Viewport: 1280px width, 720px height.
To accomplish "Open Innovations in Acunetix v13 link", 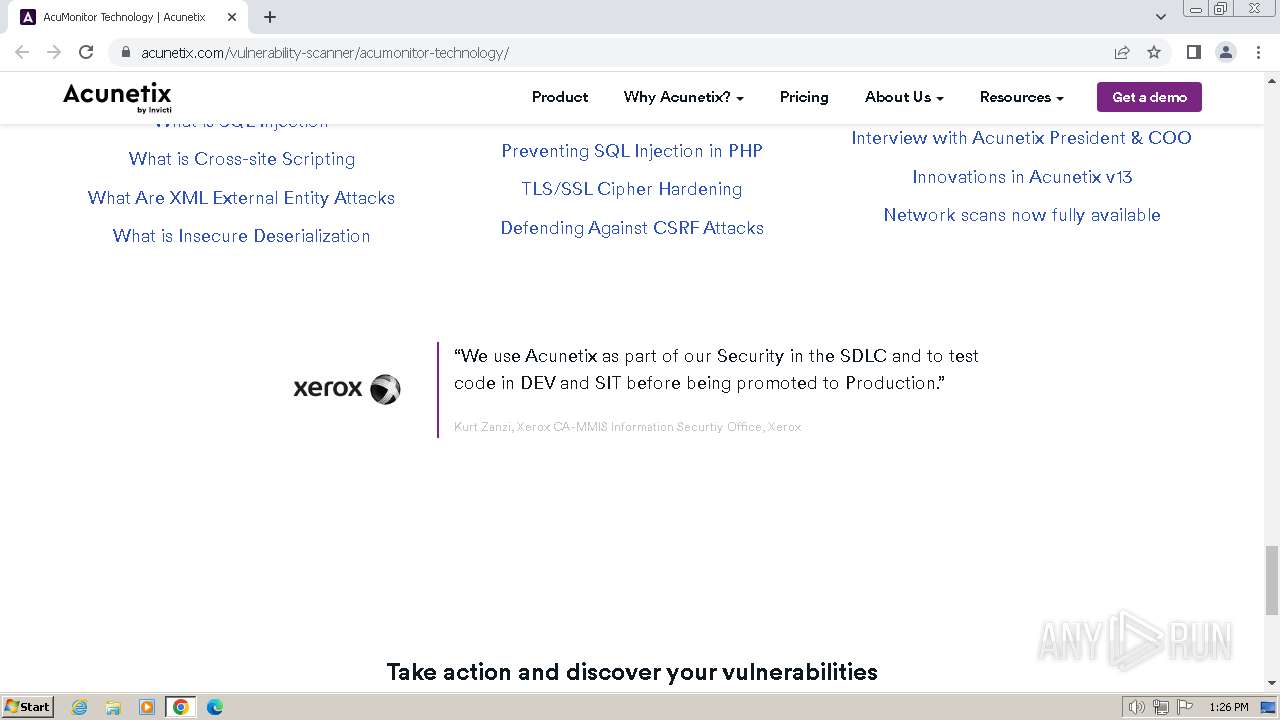I will click(x=1022, y=177).
